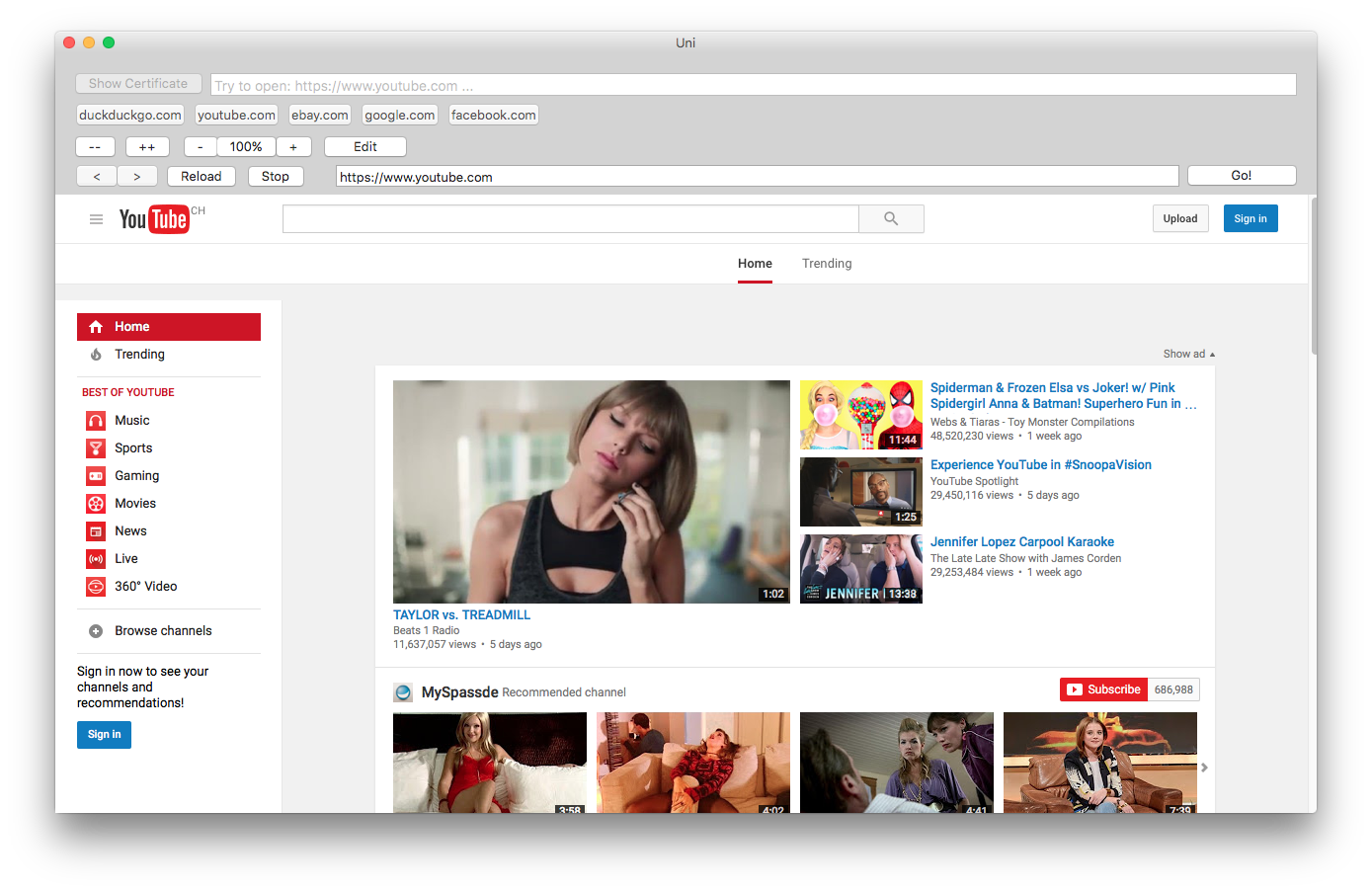The image size is (1372, 892).
Task: Subscribe to the MySpassde channel
Action: (1103, 689)
